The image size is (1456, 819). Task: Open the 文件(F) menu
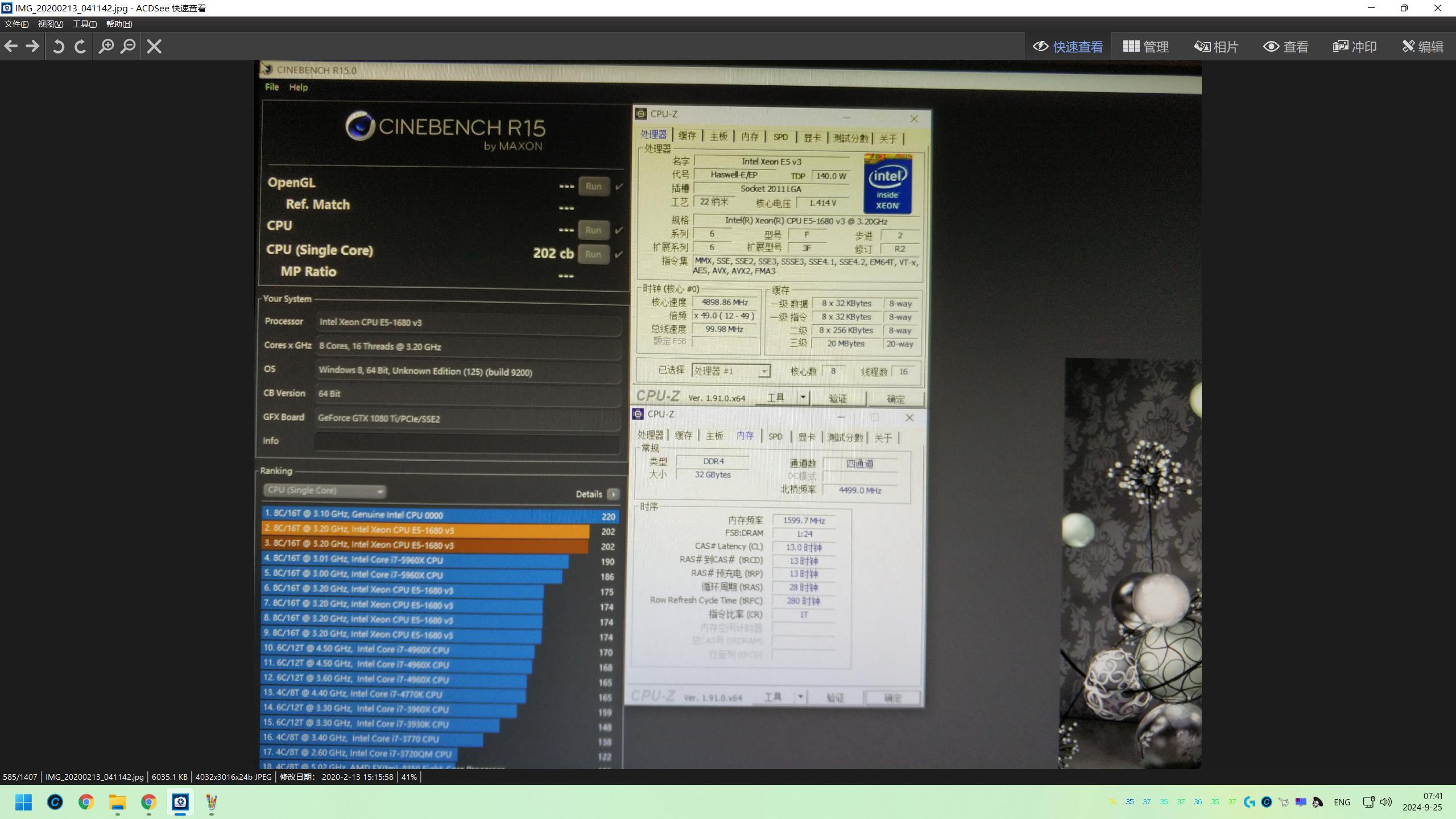point(16,24)
